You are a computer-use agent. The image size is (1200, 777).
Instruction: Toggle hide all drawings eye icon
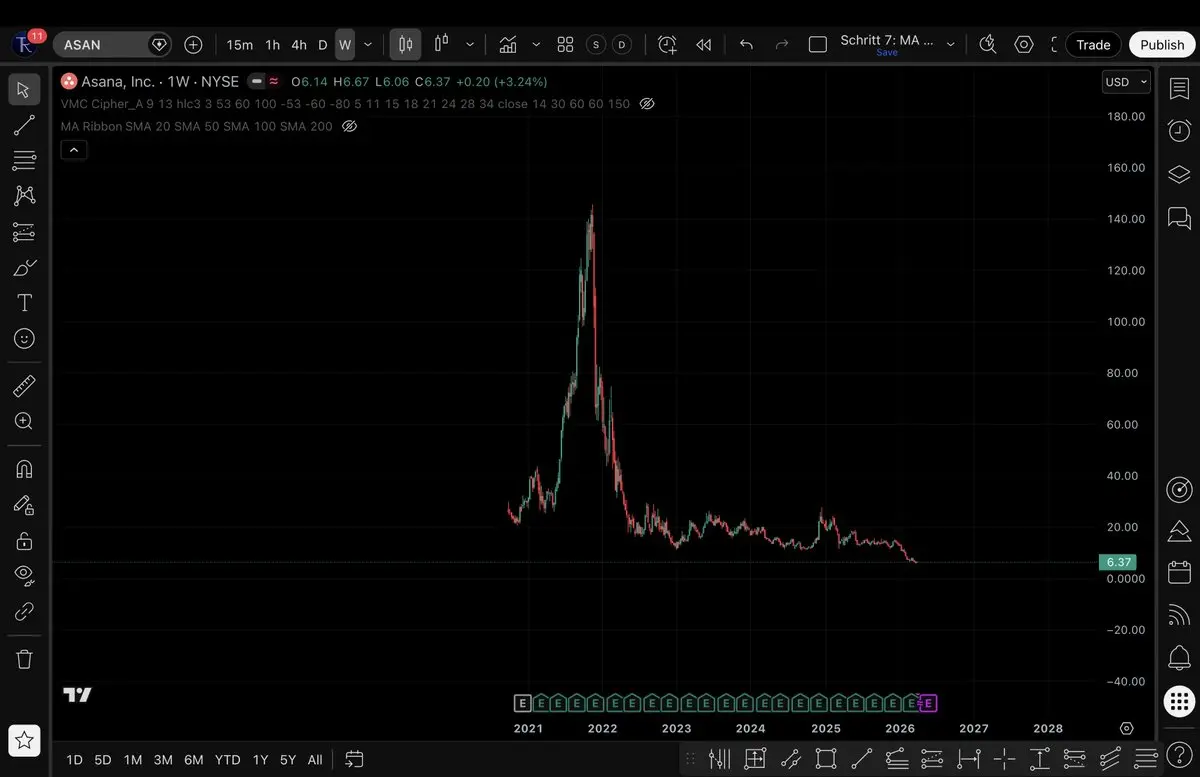coord(24,575)
